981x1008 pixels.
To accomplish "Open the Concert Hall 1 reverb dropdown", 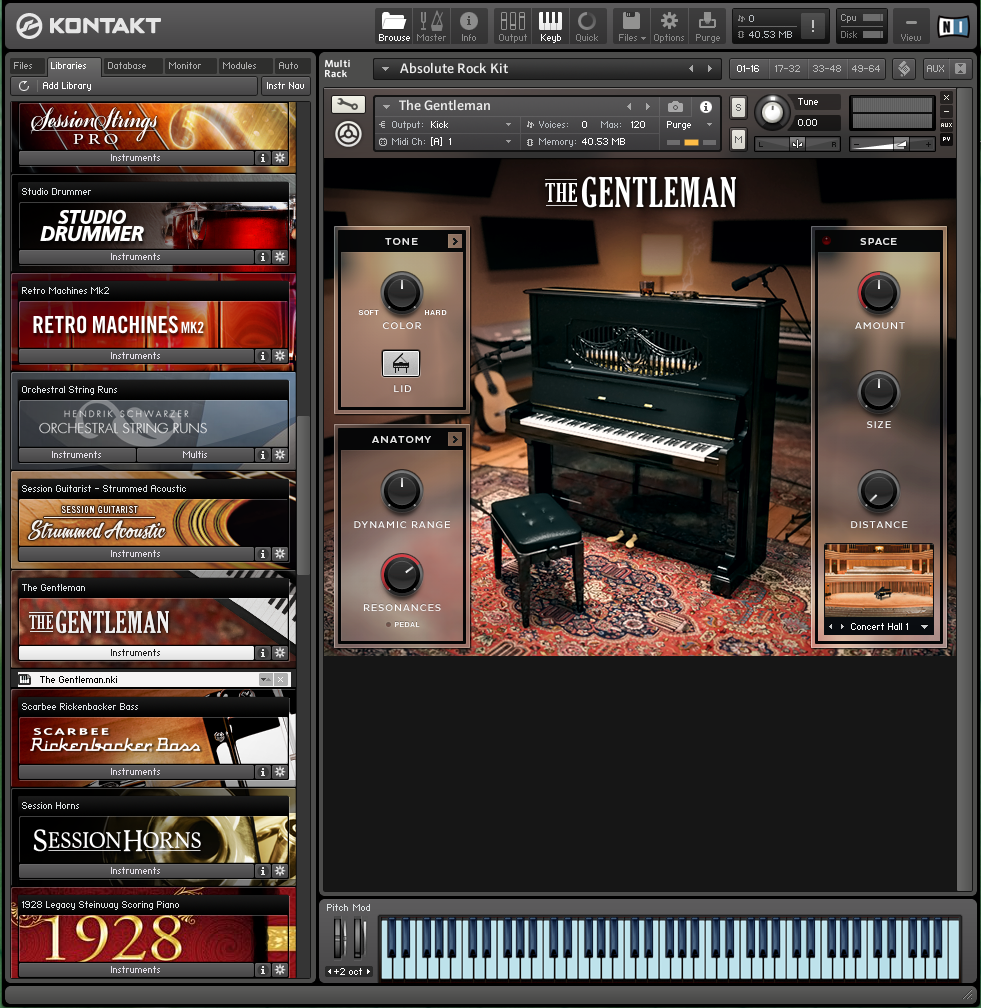I will point(924,627).
